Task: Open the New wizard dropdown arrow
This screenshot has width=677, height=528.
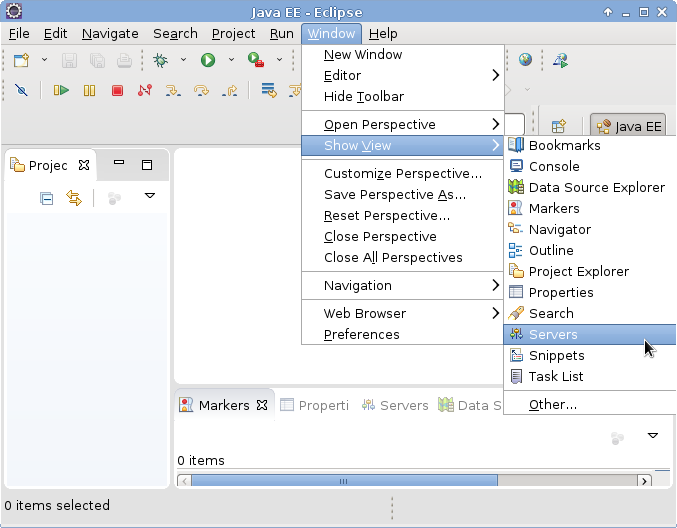Action: coord(44,60)
